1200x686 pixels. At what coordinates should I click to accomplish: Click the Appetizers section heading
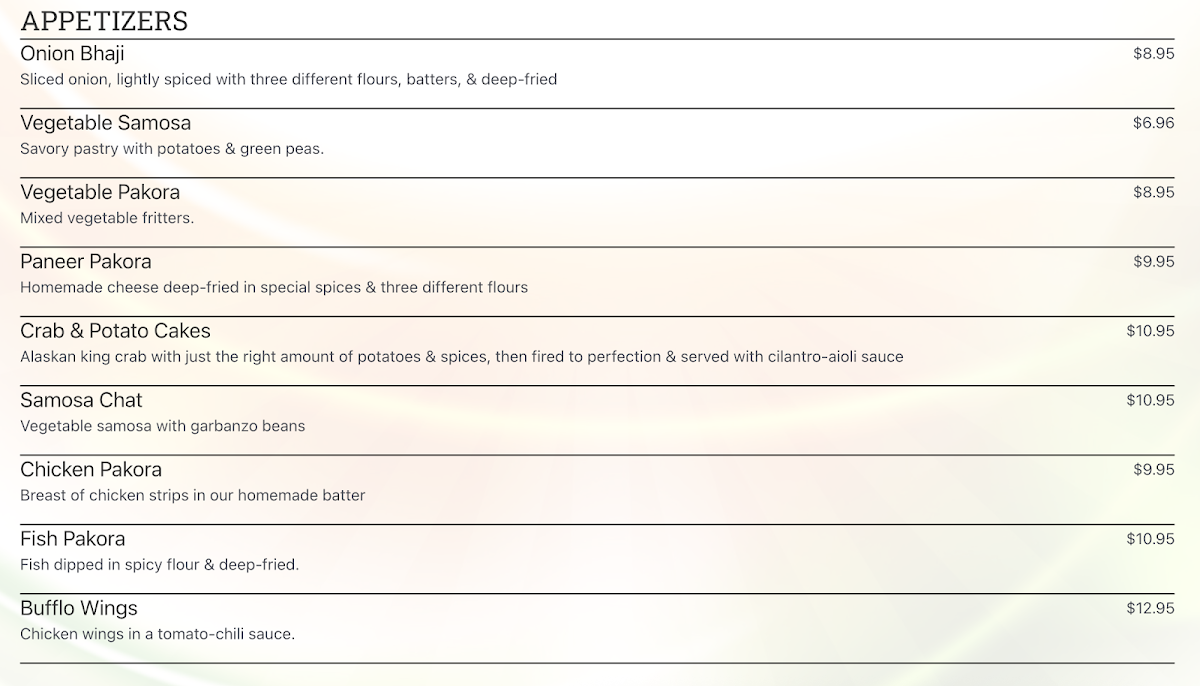coord(104,21)
